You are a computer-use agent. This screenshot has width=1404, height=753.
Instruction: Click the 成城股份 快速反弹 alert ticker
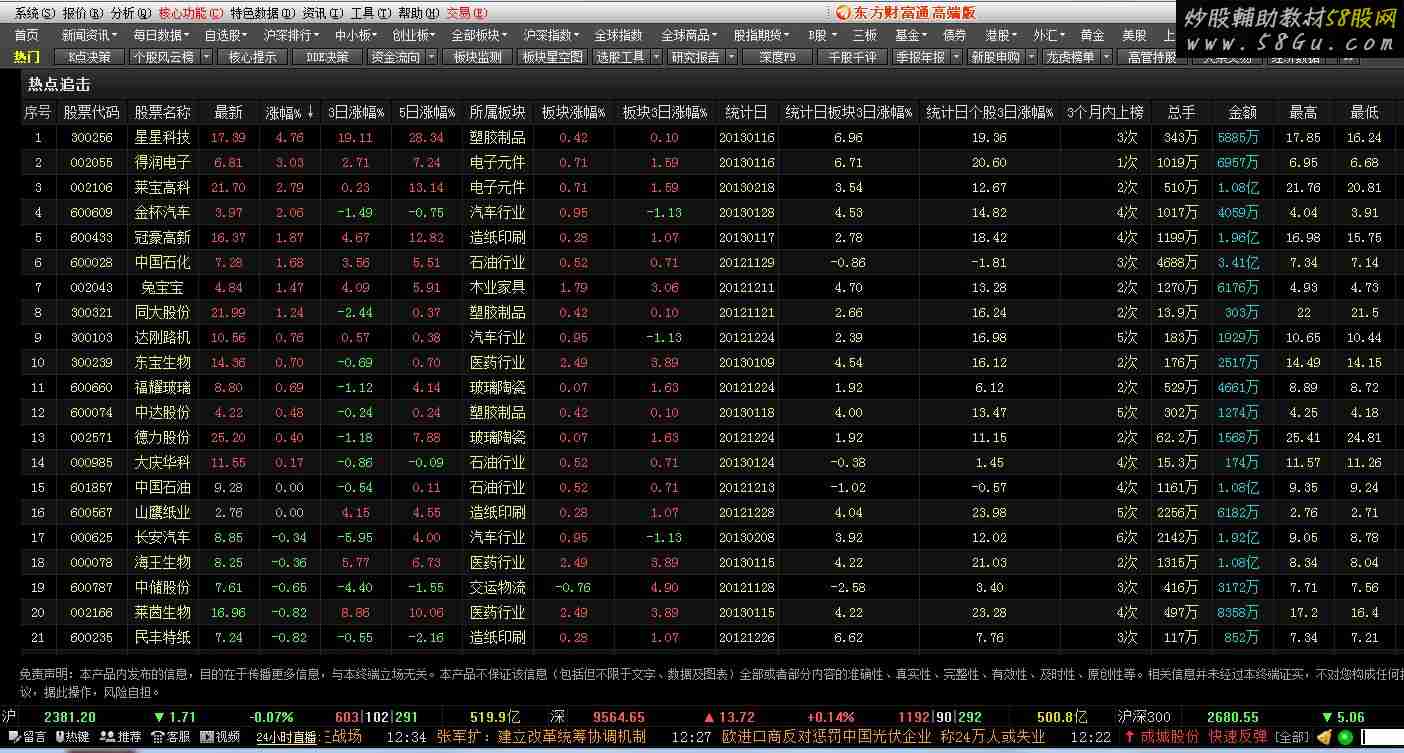pyautogui.click(x=1198, y=737)
